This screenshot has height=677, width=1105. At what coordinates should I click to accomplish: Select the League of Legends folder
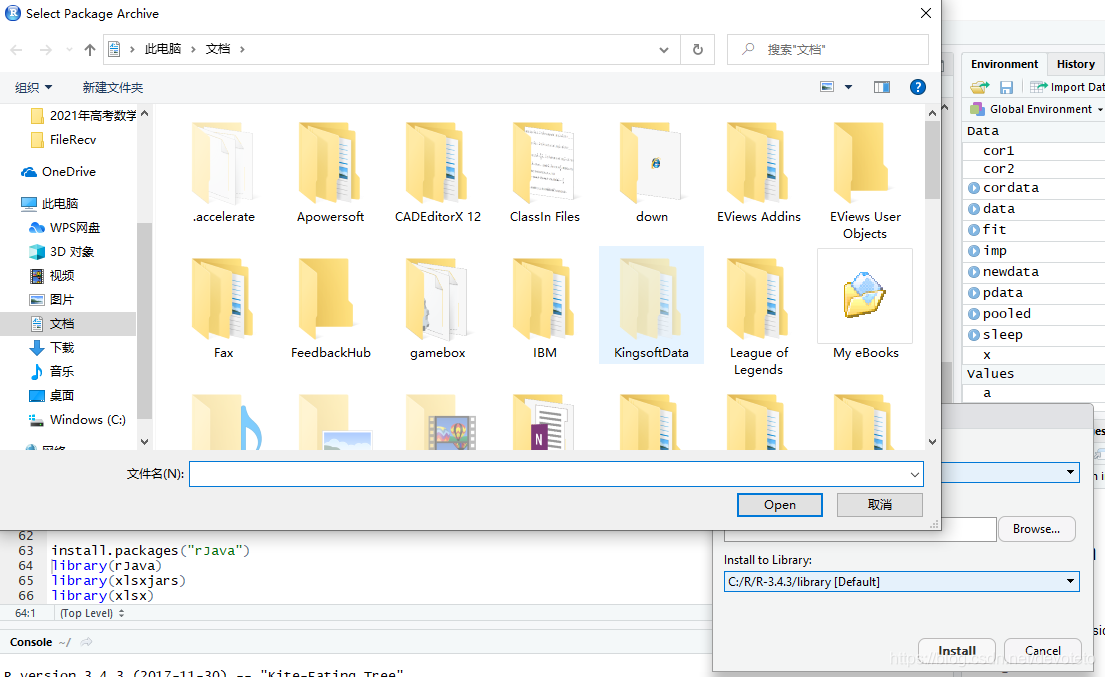pos(759,317)
